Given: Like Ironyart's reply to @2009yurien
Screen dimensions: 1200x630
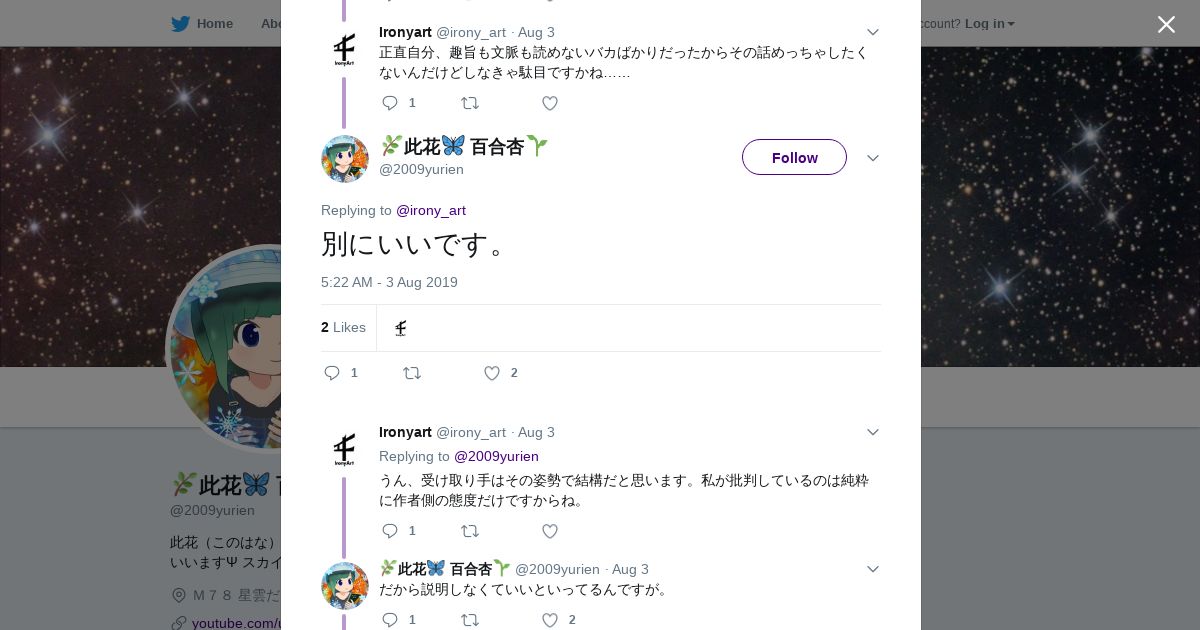Looking at the screenshot, I should [x=549, y=531].
